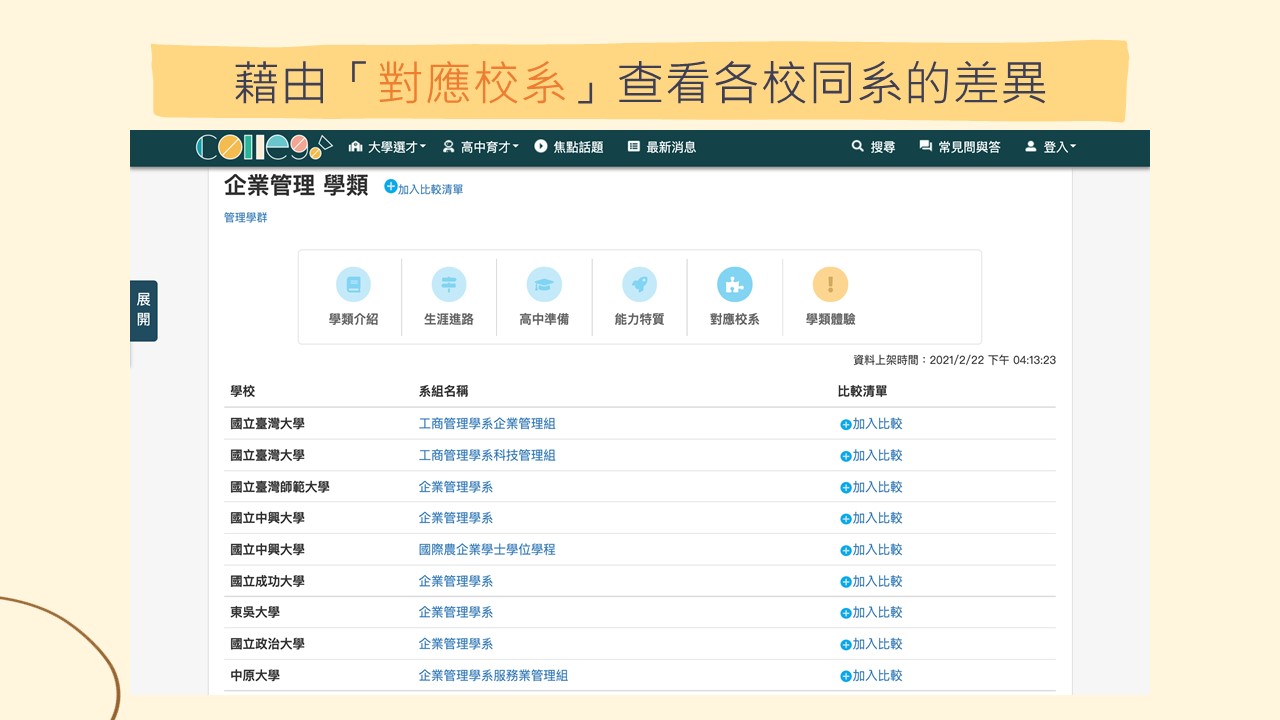
Task: Open the 高中準備 graduation cap icon
Action: pos(544,285)
